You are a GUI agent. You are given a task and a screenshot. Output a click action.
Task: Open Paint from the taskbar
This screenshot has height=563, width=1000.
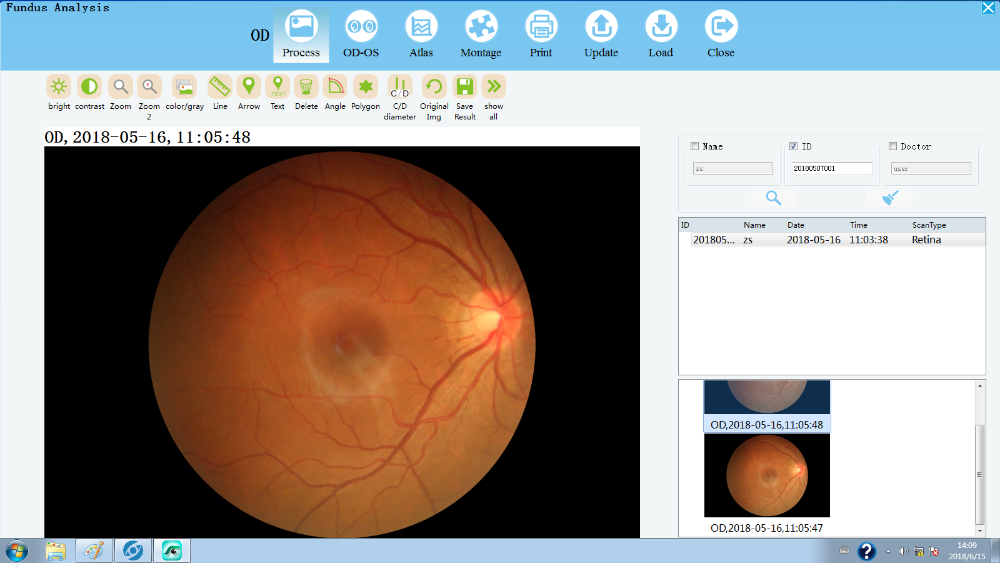pyautogui.click(x=94, y=551)
